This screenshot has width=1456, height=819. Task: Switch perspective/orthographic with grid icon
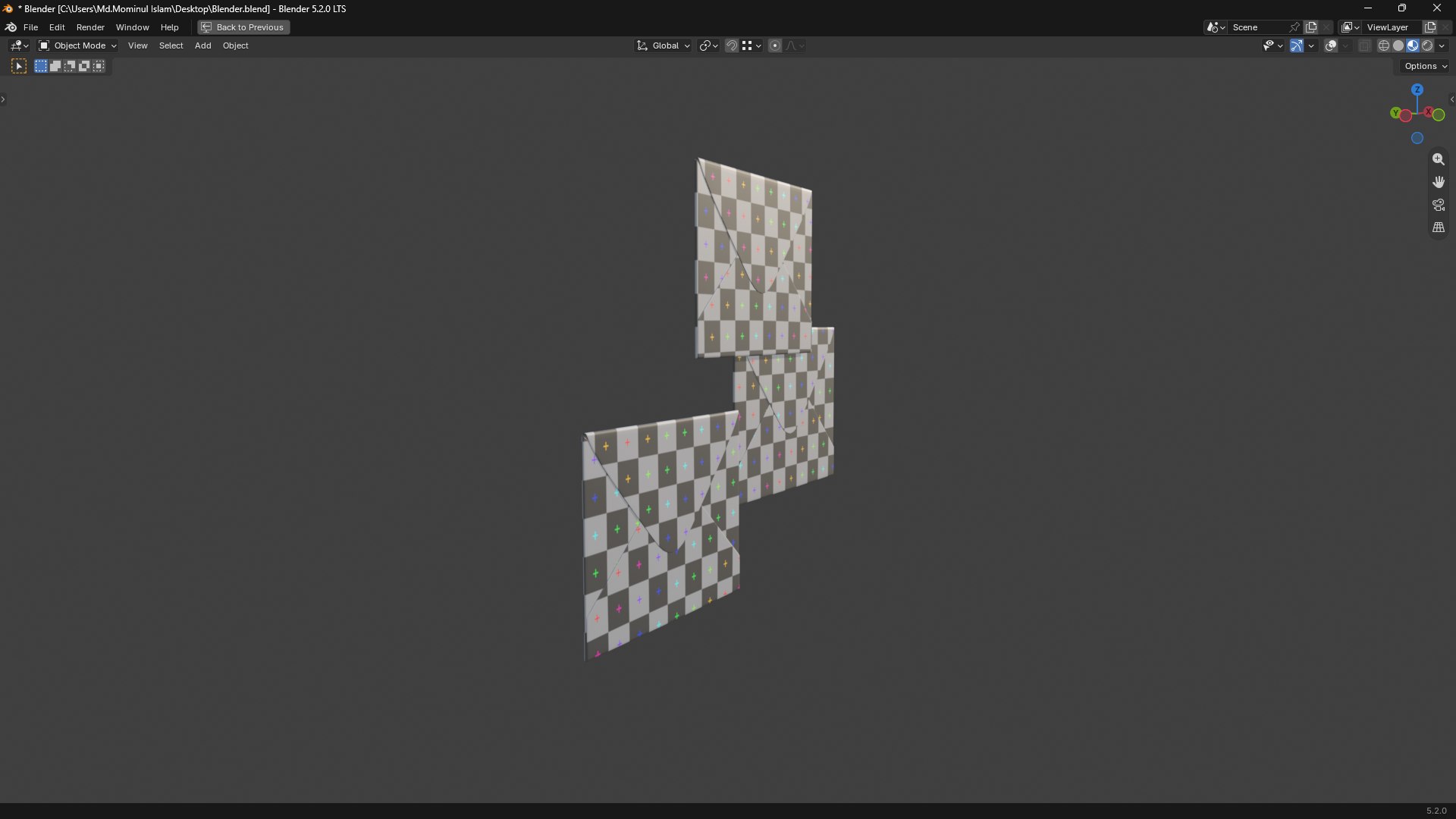1439,227
